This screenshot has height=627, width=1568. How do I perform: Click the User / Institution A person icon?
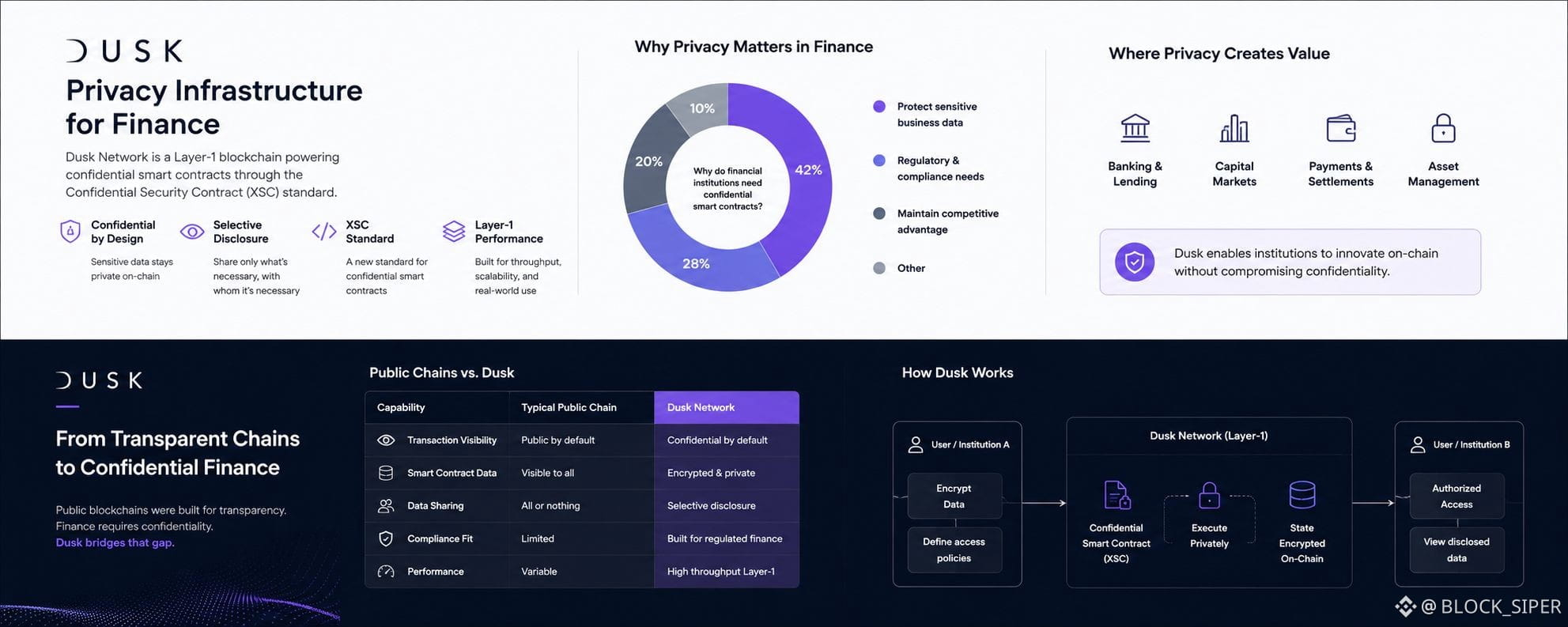pos(916,445)
